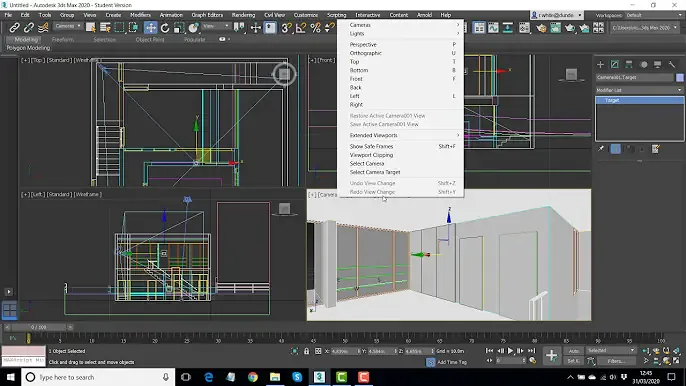The image size is (686, 386).
Task: Click the Filters button
Action: click(616, 361)
